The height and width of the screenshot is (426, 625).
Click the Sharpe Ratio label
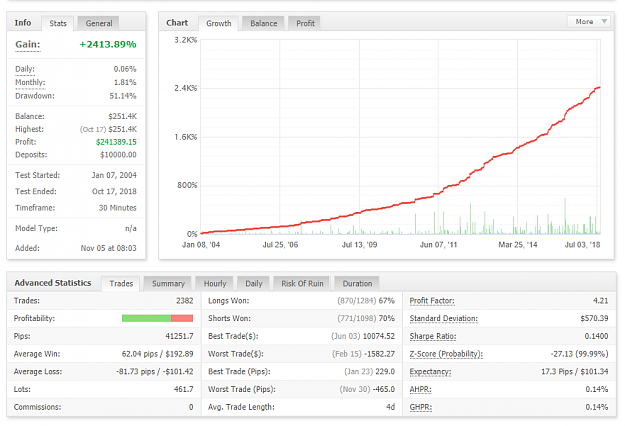click(x=432, y=336)
